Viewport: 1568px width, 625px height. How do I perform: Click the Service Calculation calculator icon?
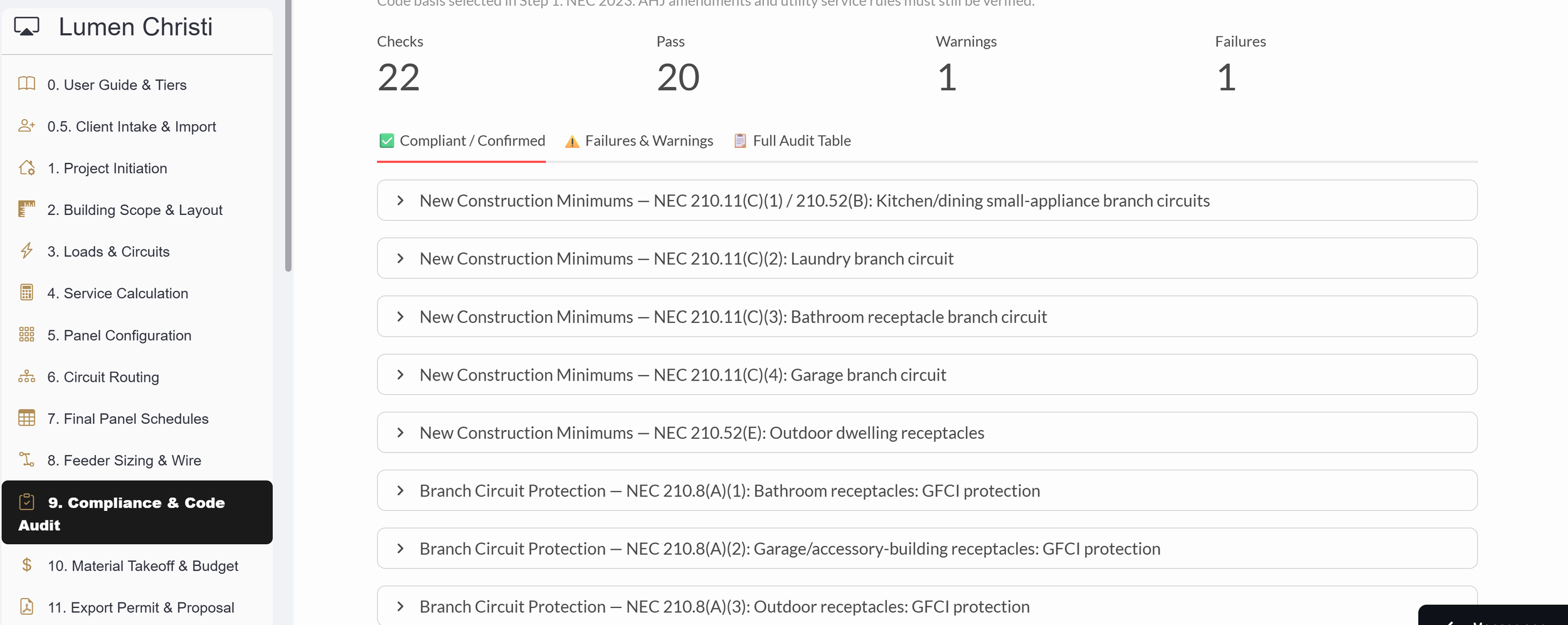(26, 293)
